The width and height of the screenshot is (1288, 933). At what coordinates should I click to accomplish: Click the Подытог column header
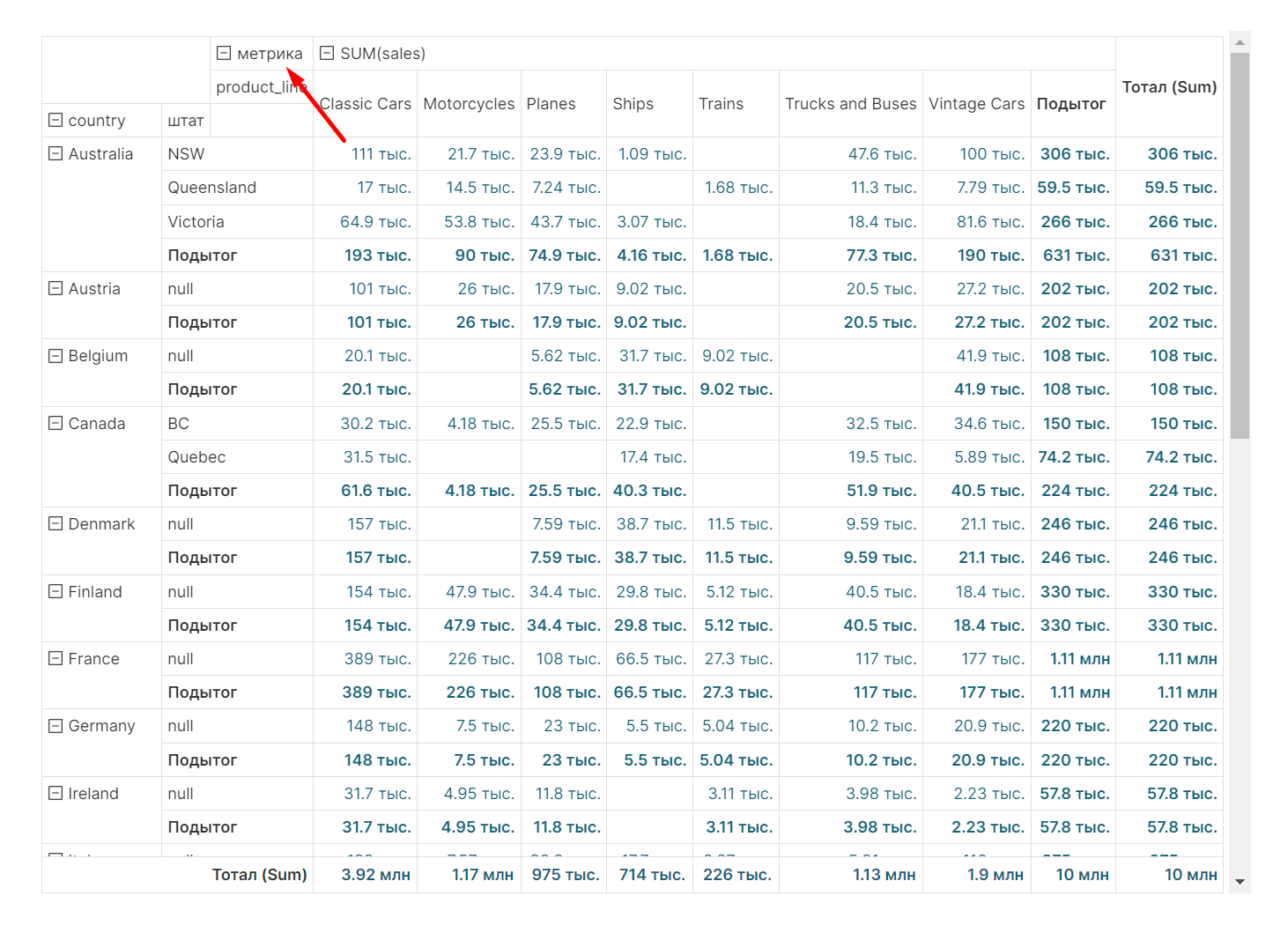1073,104
